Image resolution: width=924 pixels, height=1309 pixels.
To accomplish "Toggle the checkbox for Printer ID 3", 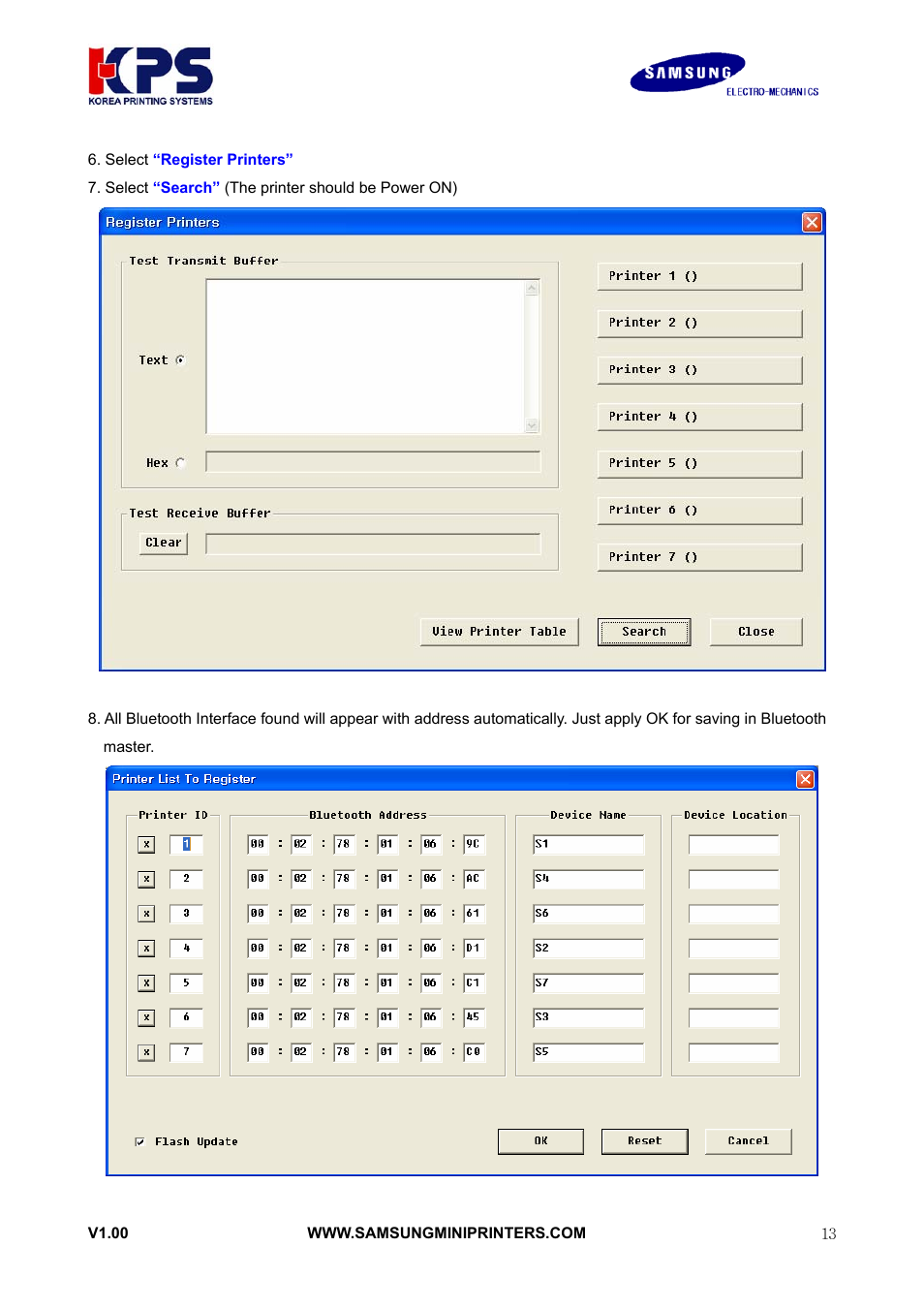I will pyautogui.click(x=146, y=914).
